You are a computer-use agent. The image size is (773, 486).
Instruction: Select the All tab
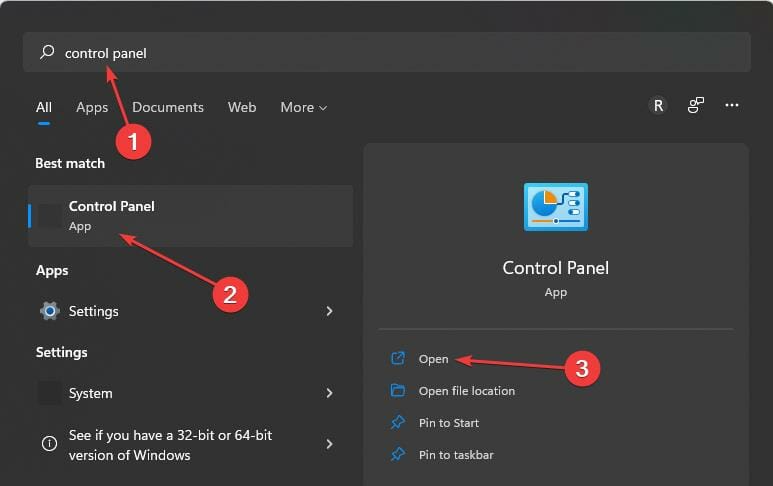point(43,107)
